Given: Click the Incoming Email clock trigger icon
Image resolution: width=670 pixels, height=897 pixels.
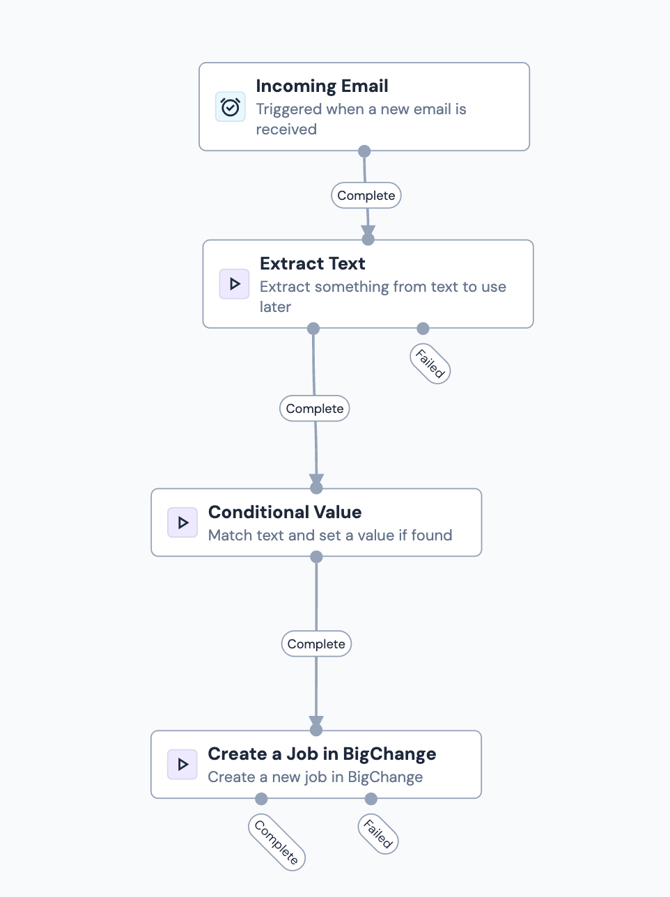Looking at the screenshot, I should coord(231,107).
